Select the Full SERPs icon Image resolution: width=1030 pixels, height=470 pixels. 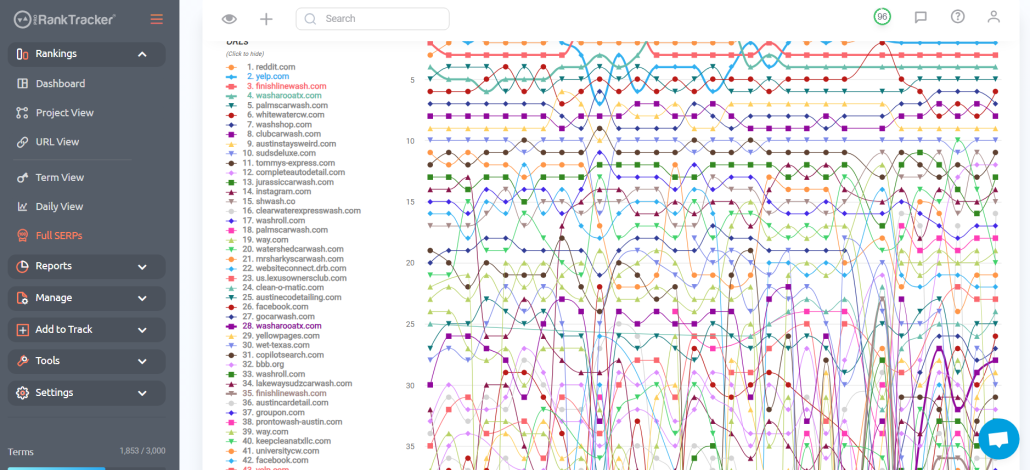click(22, 235)
